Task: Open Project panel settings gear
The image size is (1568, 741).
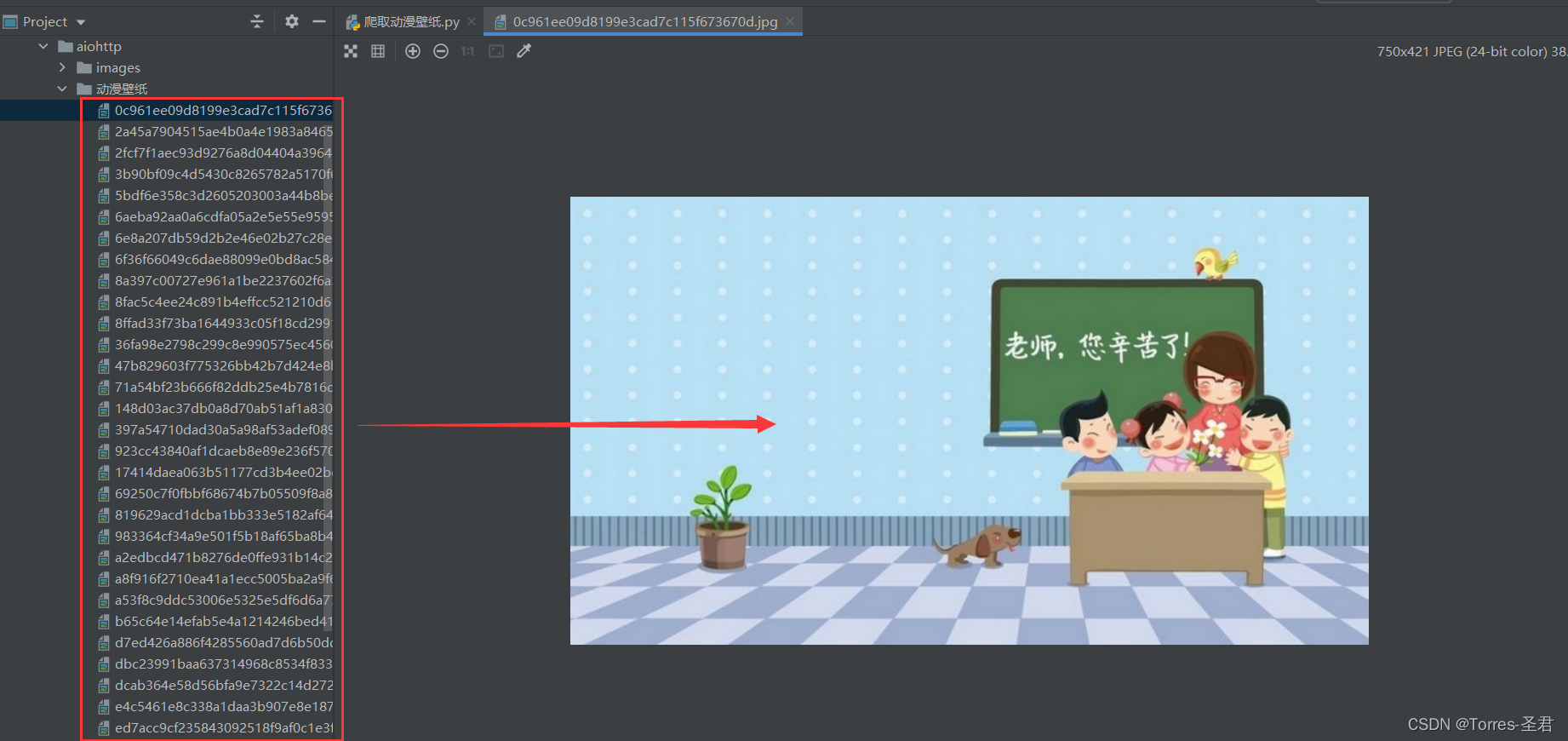Action: 292,21
